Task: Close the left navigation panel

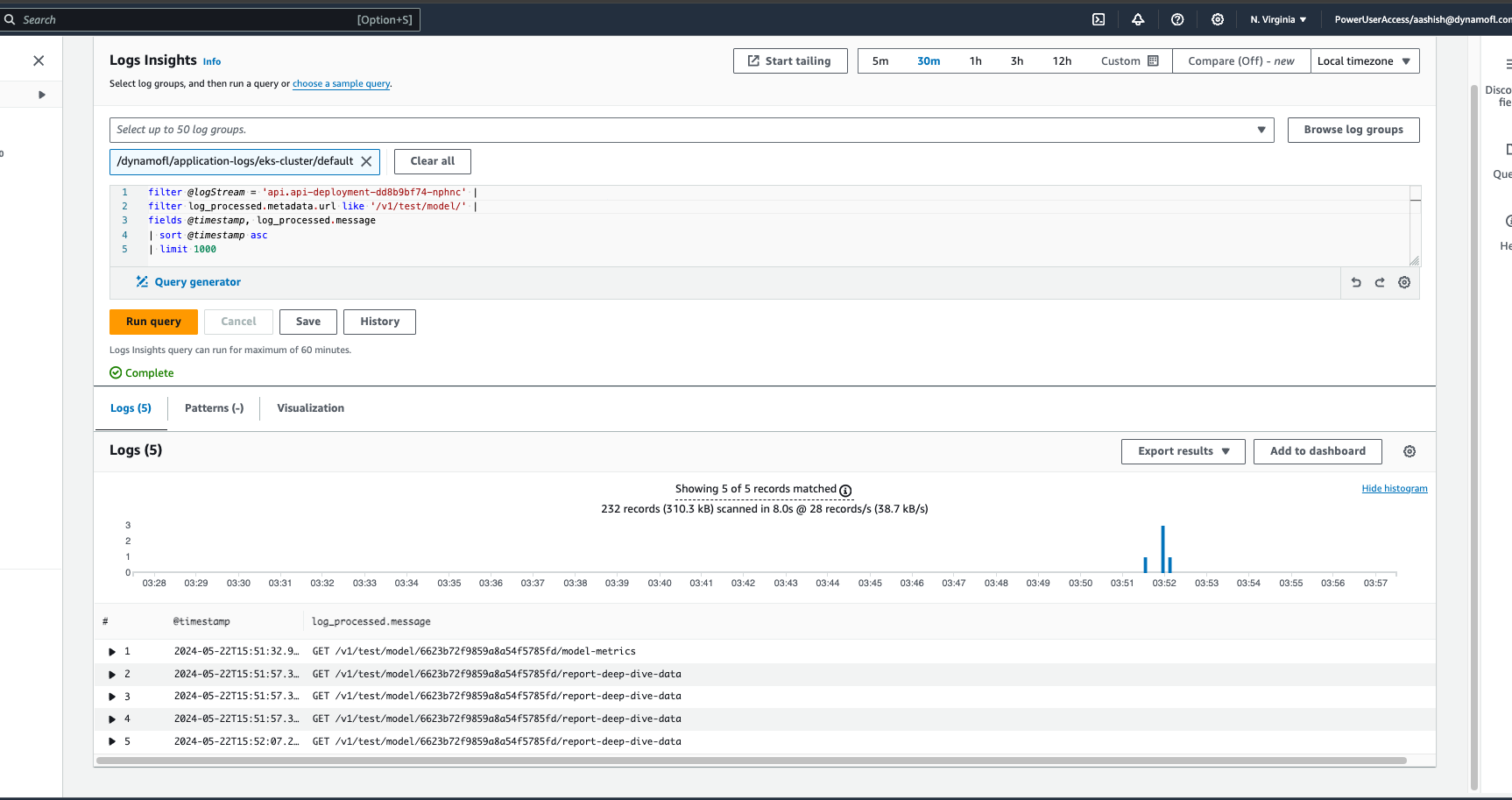Action: point(39,60)
